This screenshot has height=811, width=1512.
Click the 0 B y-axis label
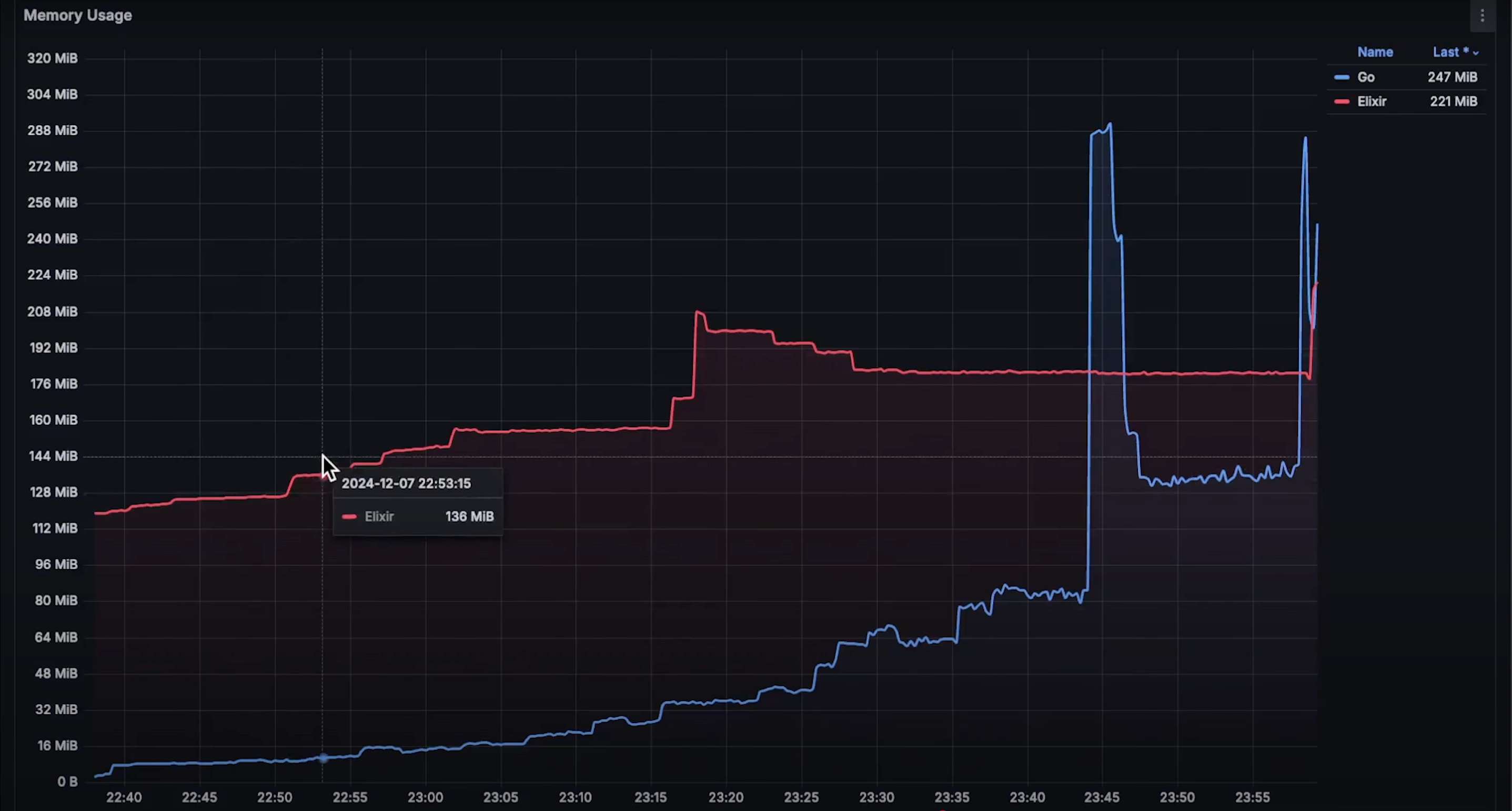coord(67,781)
